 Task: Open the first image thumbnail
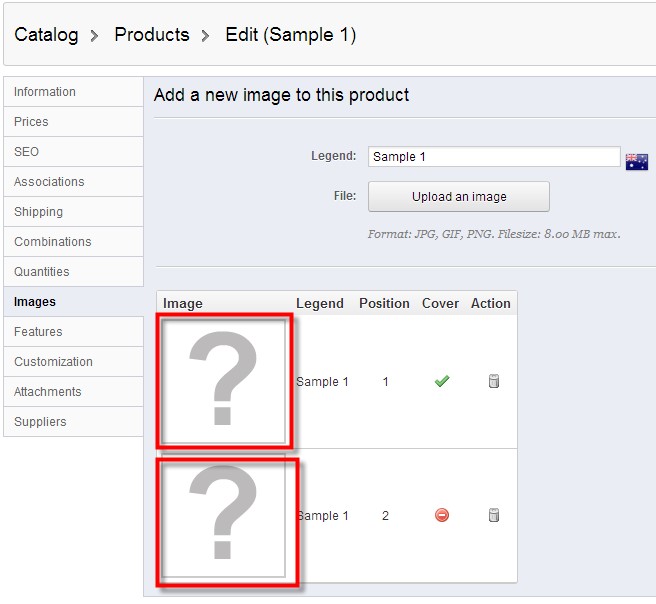[x=225, y=381]
